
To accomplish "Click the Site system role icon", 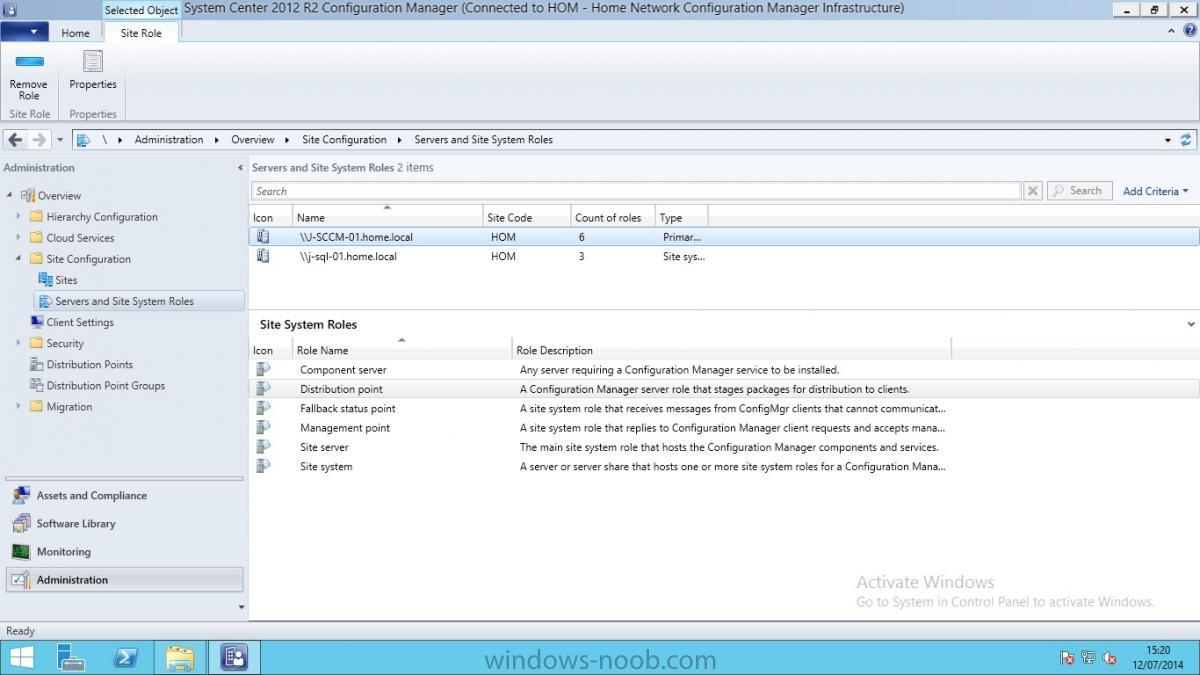I will pos(263,466).
